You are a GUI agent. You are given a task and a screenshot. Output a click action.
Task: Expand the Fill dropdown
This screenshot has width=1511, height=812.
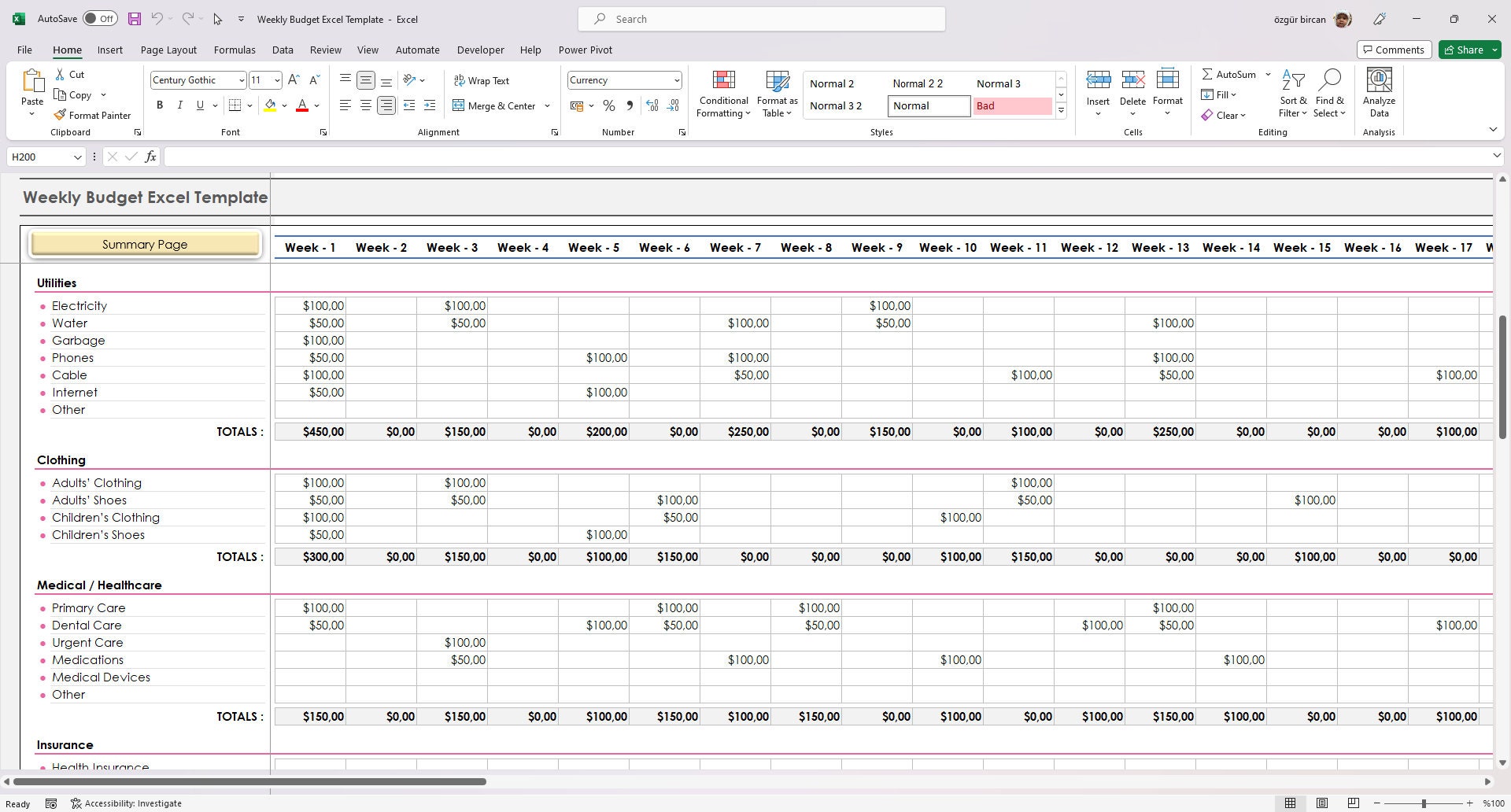tap(1233, 95)
